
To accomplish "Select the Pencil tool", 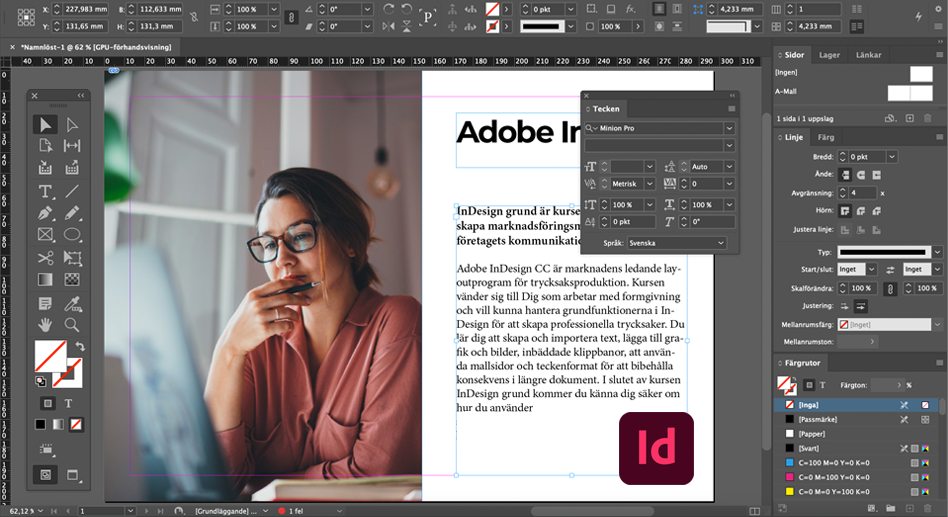I will point(72,213).
